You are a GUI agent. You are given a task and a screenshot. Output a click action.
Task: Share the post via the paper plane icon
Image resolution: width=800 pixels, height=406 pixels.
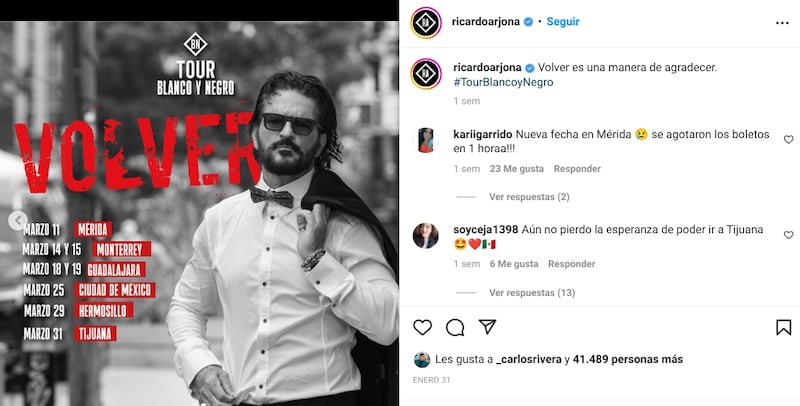point(487,326)
